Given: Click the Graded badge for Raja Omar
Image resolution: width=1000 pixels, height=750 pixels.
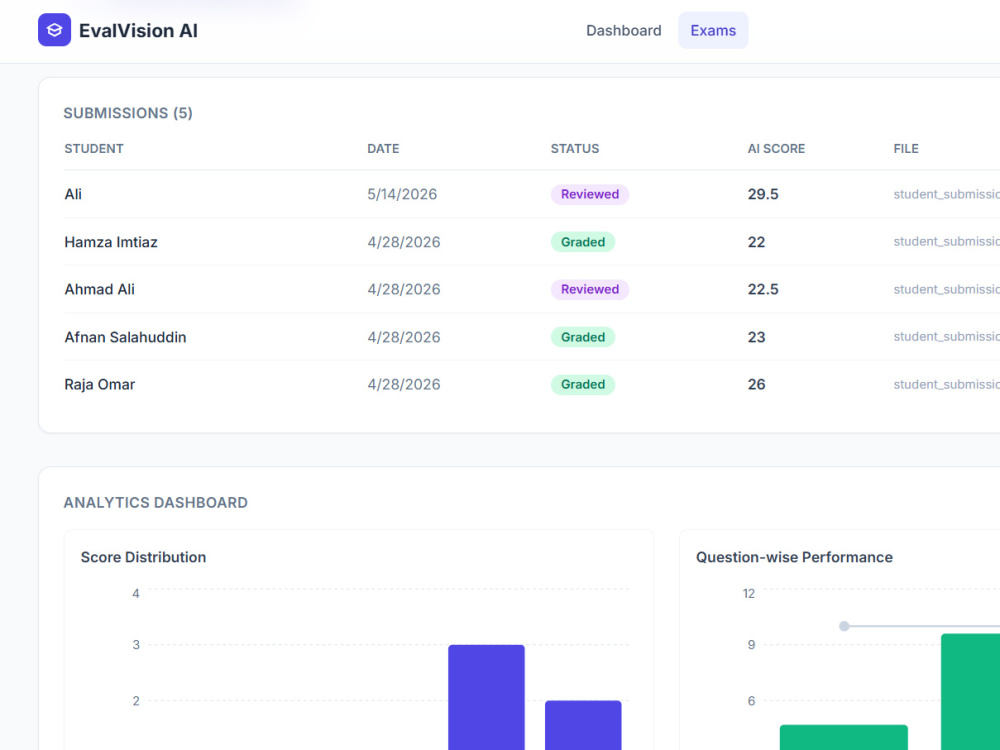Looking at the screenshot, I should [583, 385].
